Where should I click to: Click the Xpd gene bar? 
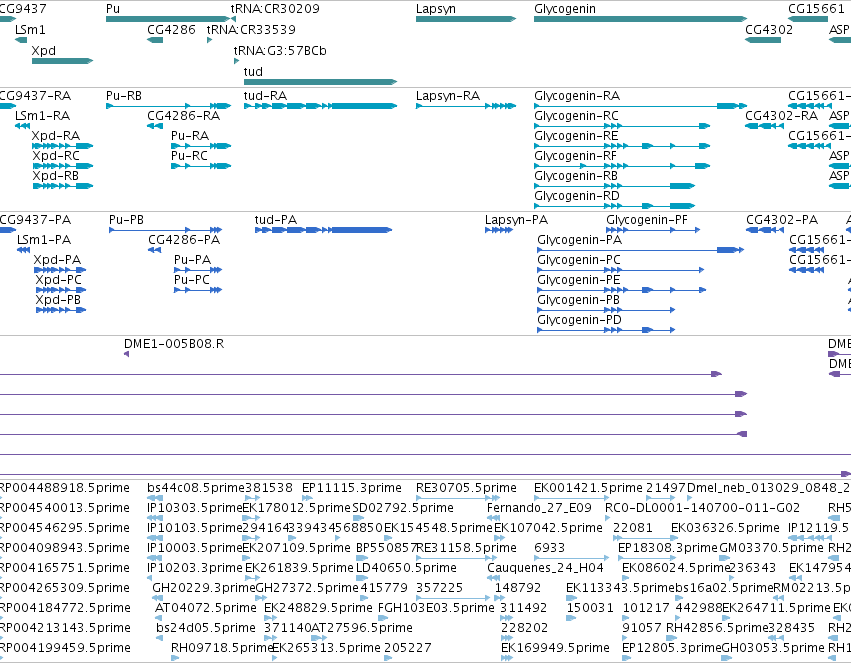point(62,61)
